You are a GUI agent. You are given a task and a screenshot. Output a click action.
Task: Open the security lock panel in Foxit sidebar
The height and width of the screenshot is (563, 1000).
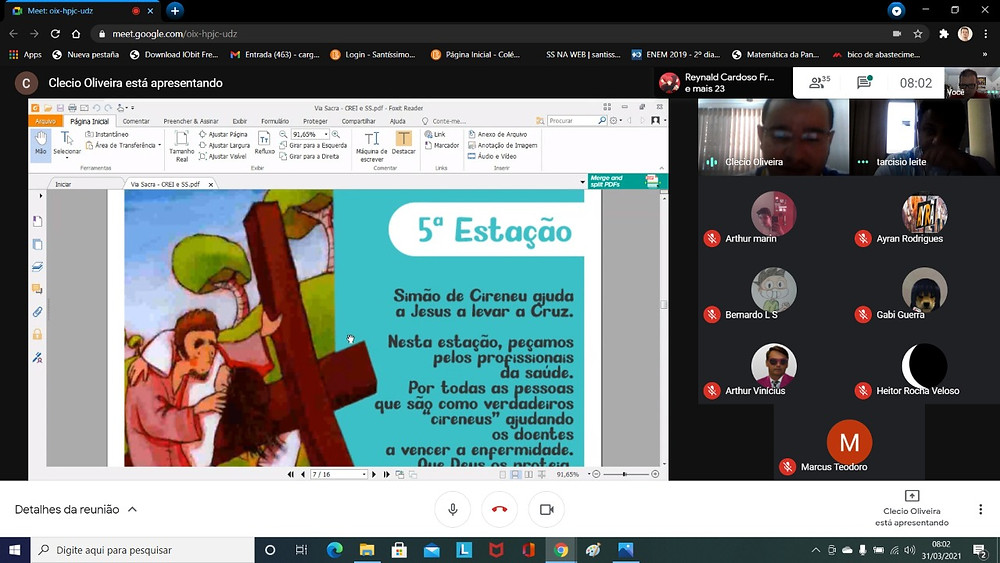tap(37, 334)
